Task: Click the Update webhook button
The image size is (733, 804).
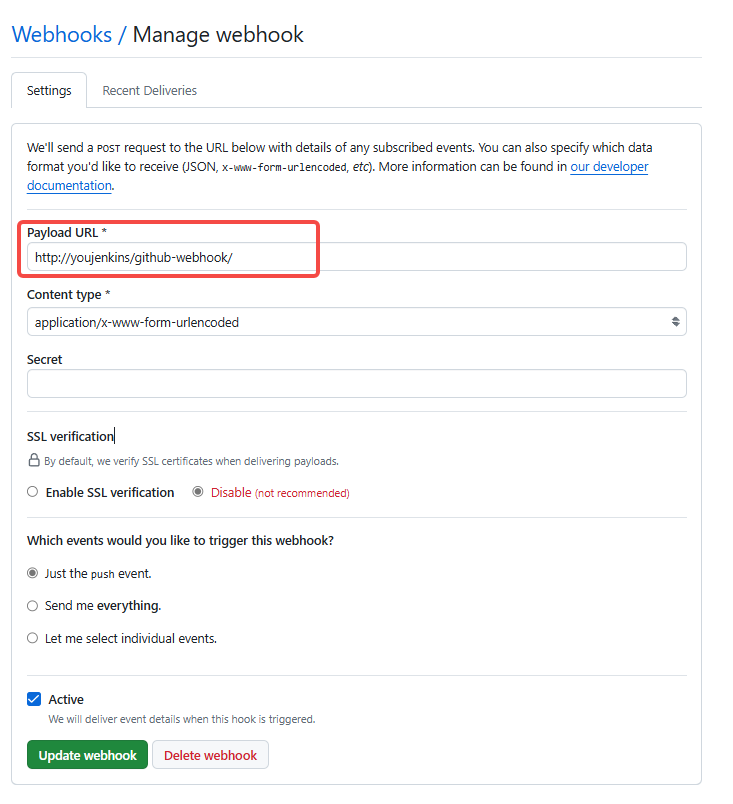Action: (87, 755)
